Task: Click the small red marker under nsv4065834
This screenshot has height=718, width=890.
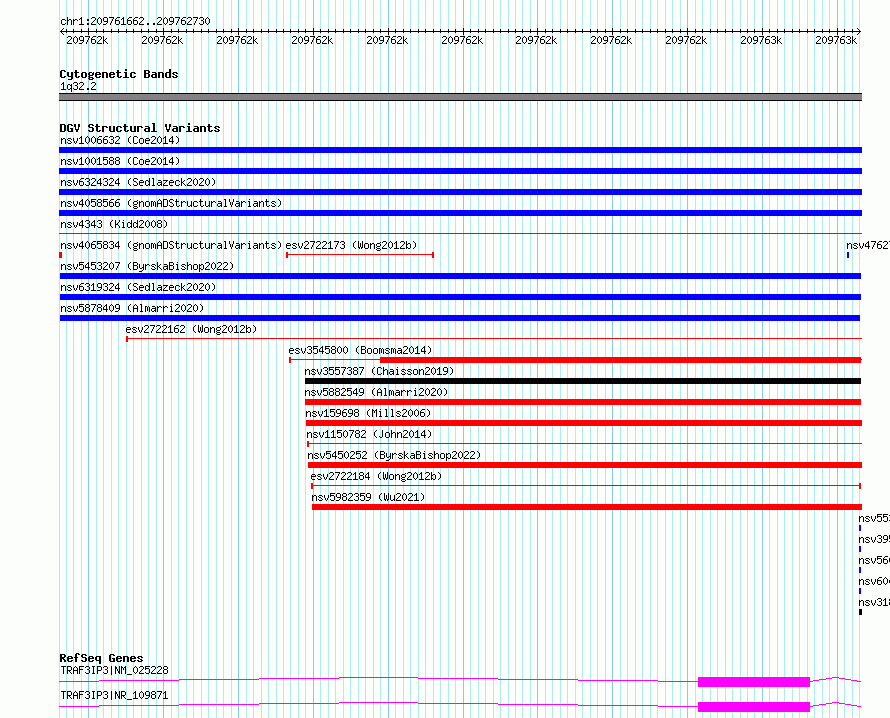Action: 60,255
